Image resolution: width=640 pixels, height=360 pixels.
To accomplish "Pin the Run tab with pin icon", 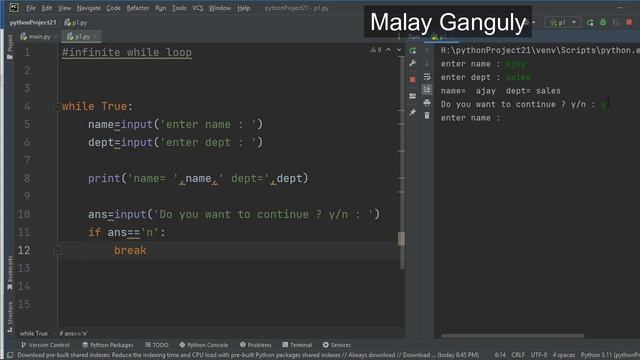I will [x=413, y=113].
